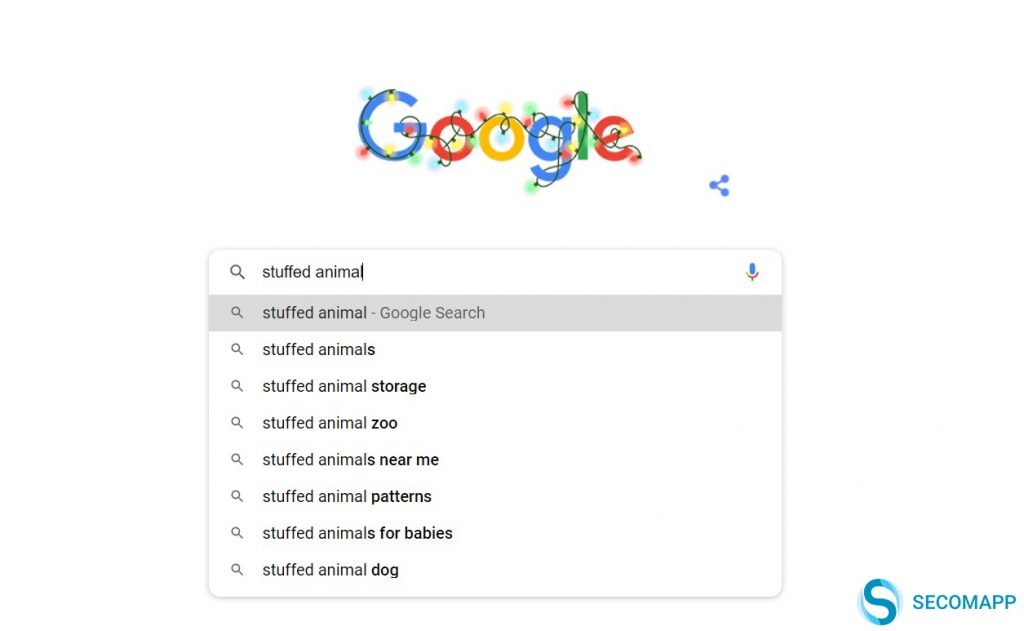1024x631 pixels.
Task: Click the Secomapp text link
Action: click(964, 602)
